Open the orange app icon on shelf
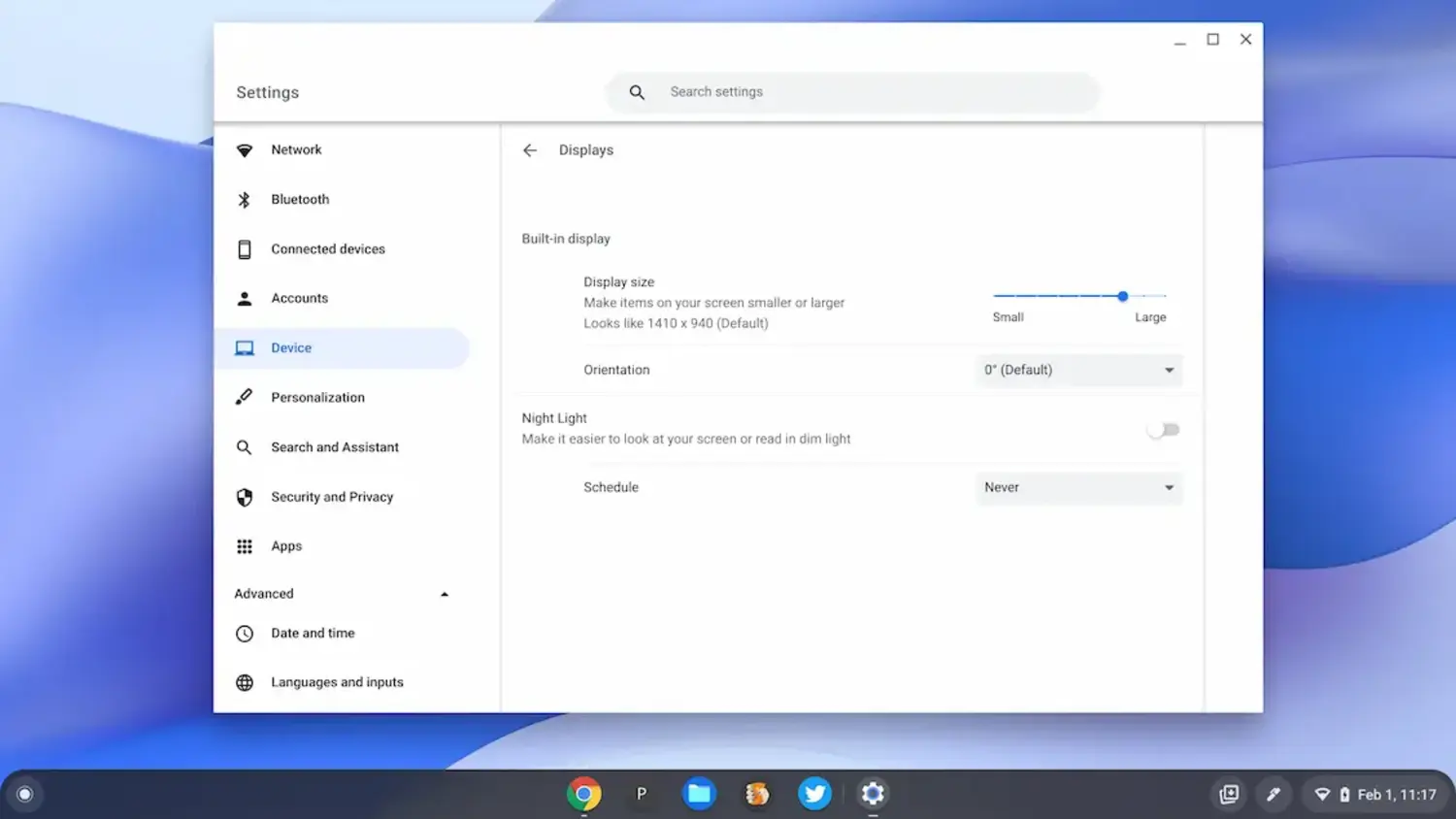 pos(757,794)
